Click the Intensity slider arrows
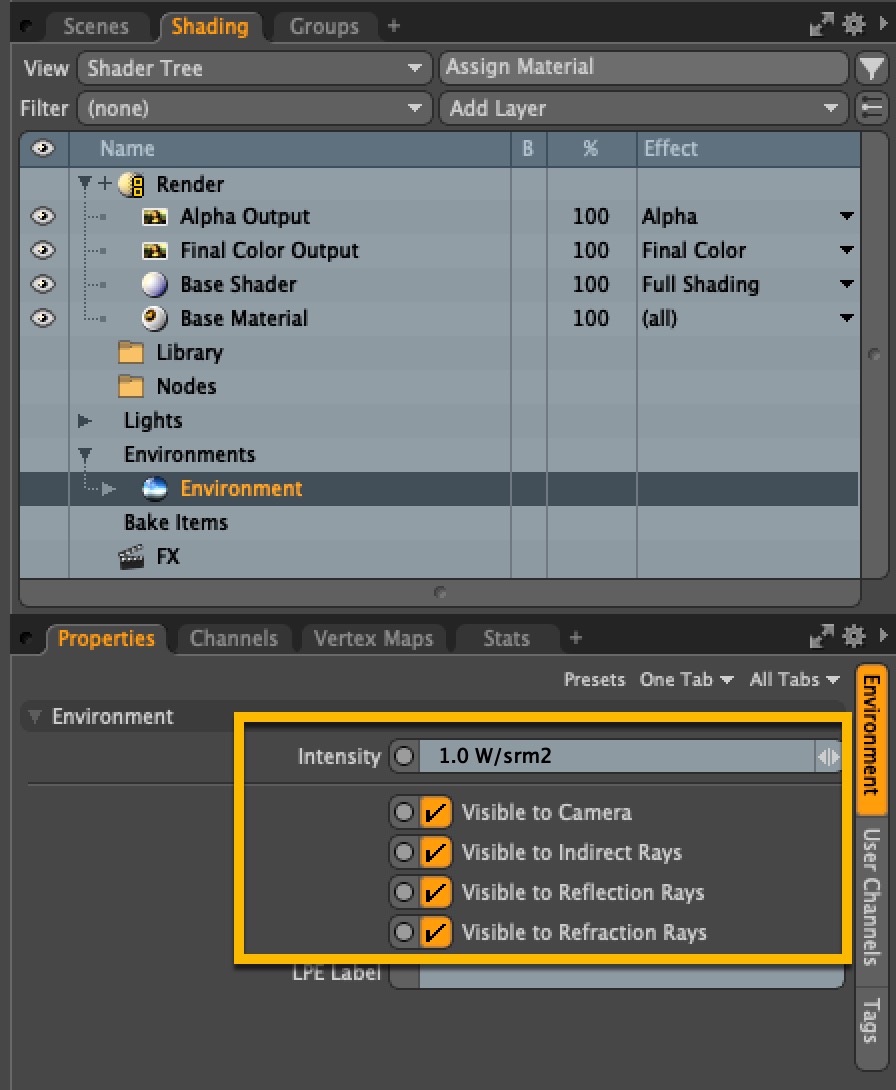 coord(829,758)
